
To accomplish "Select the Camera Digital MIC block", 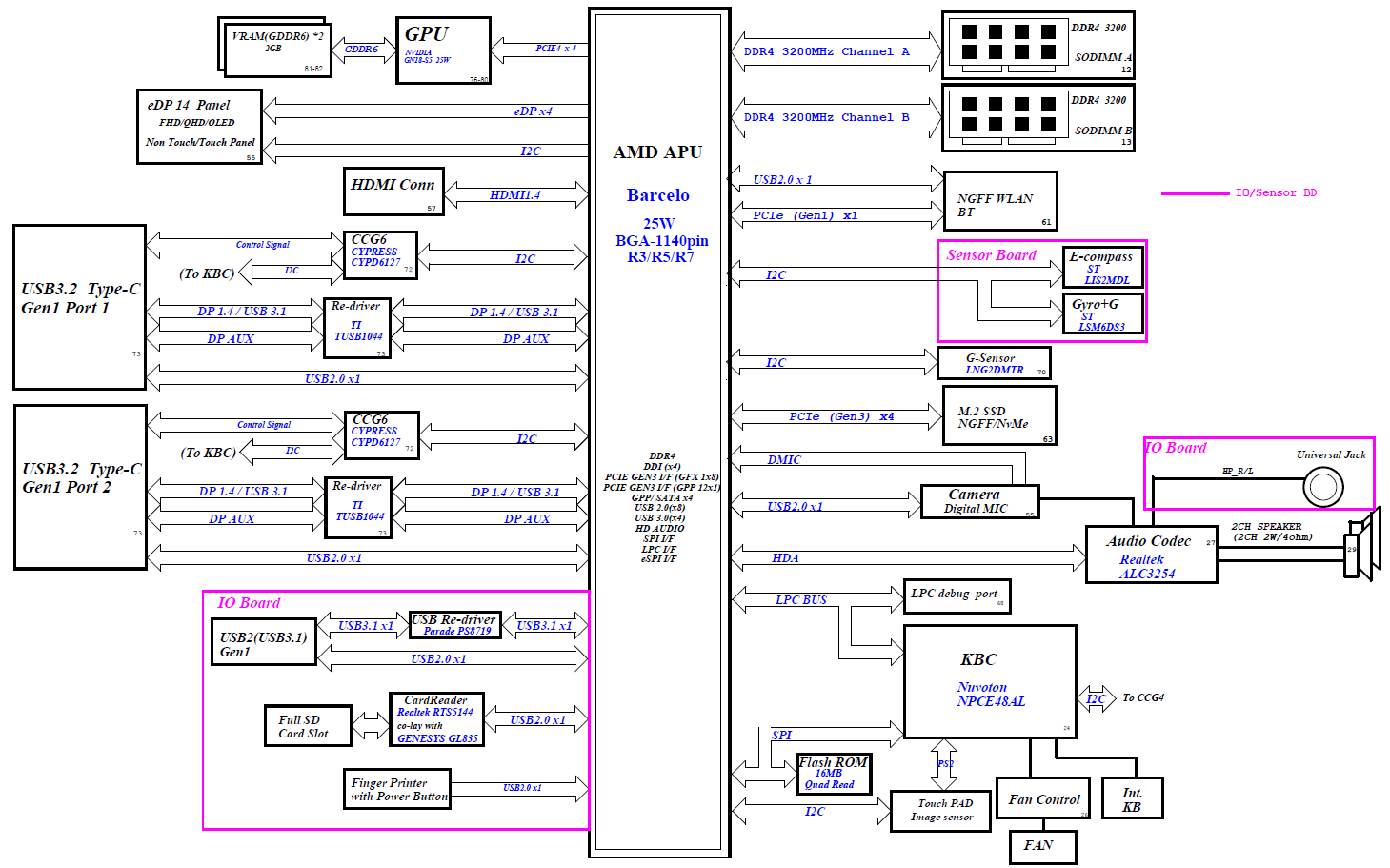I will (x=979, y=501).
